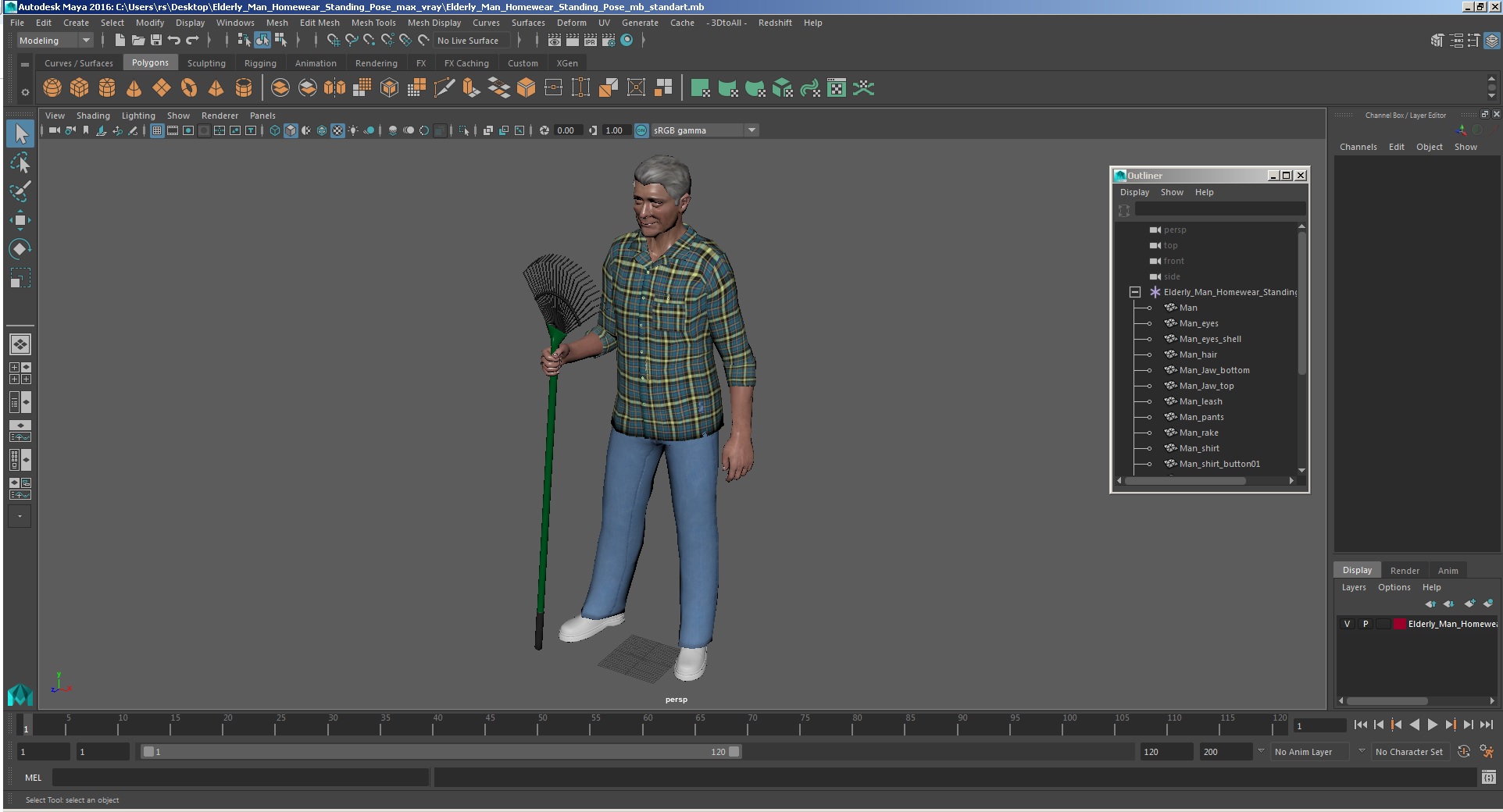1503x812 pixels.
Task: Choose the Move tool in toolbox
Action: pyautogui.click(x=20, y=220)
